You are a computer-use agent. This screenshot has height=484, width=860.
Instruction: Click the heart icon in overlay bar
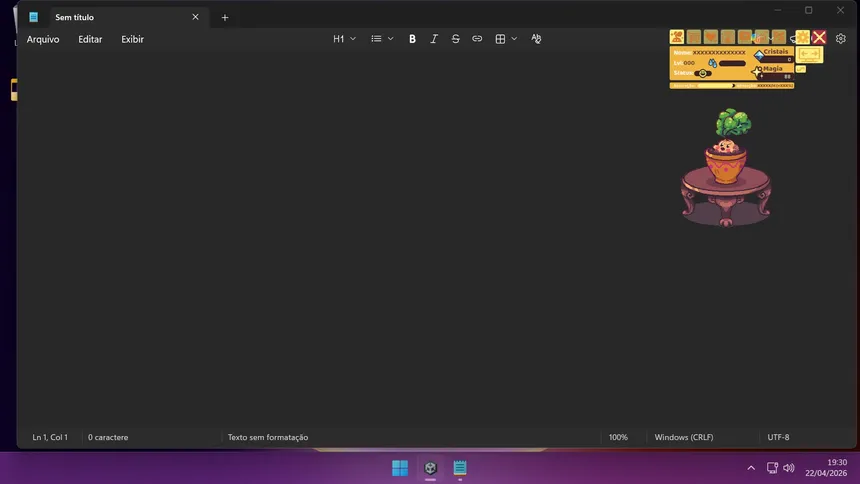tap(711, 37)
